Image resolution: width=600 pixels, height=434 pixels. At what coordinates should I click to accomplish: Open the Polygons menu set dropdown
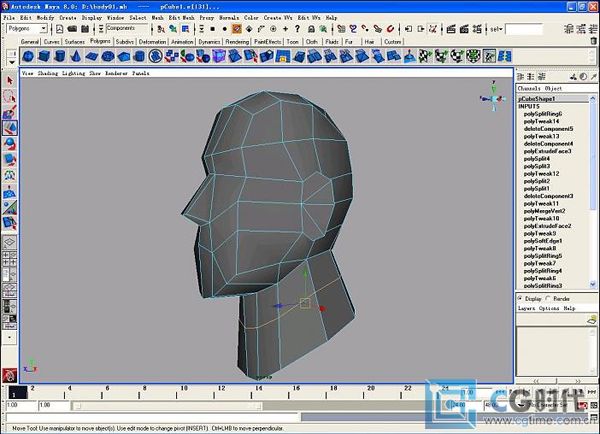pyautogui.click(x=27, y=29)
